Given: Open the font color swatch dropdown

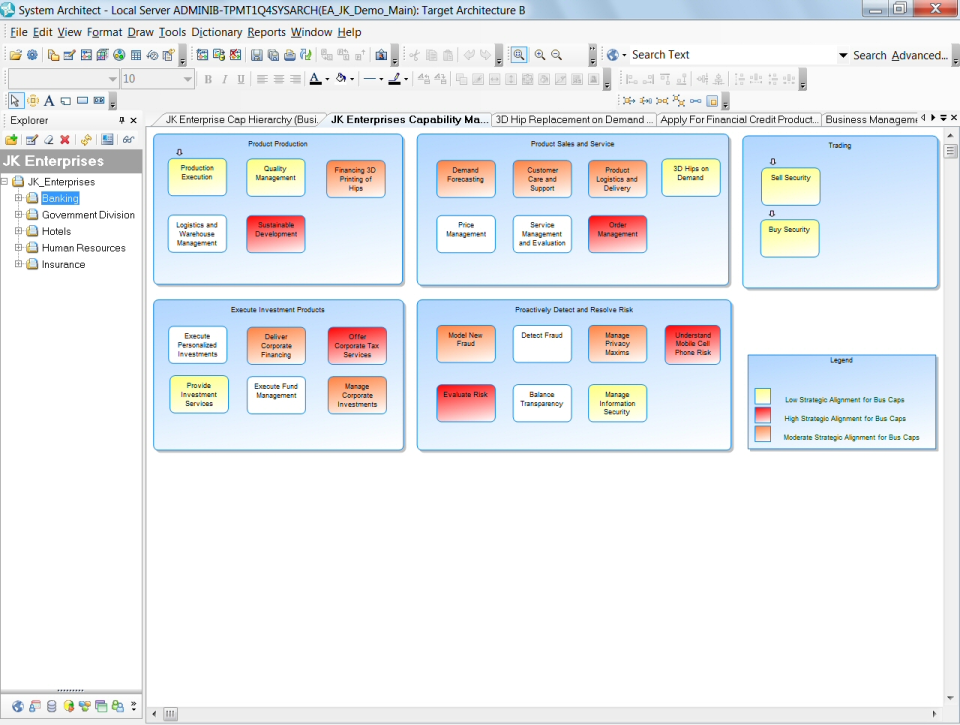Looking at the screenshot, I should (x=326, y=78).
